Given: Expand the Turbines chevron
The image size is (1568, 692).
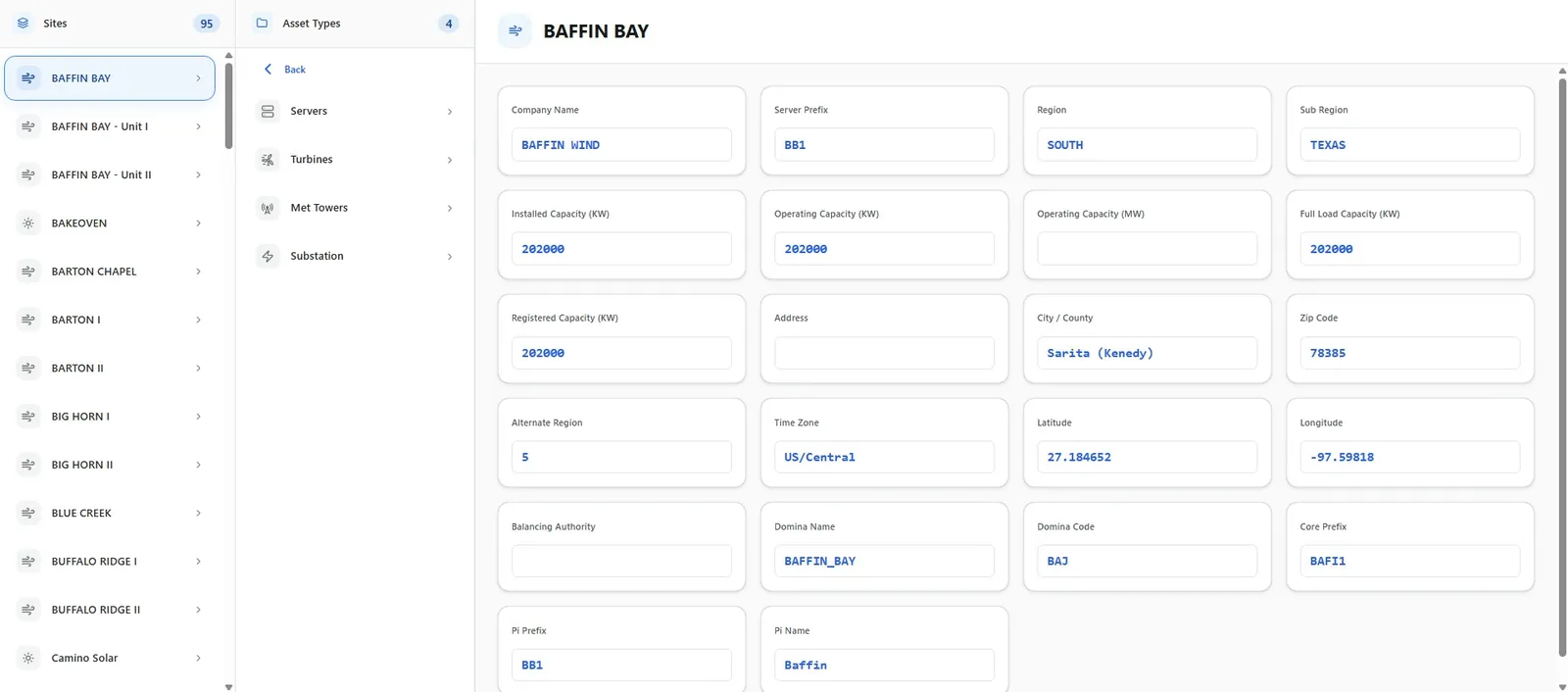Looking at the screenshot, I should [x=450, y=160].
